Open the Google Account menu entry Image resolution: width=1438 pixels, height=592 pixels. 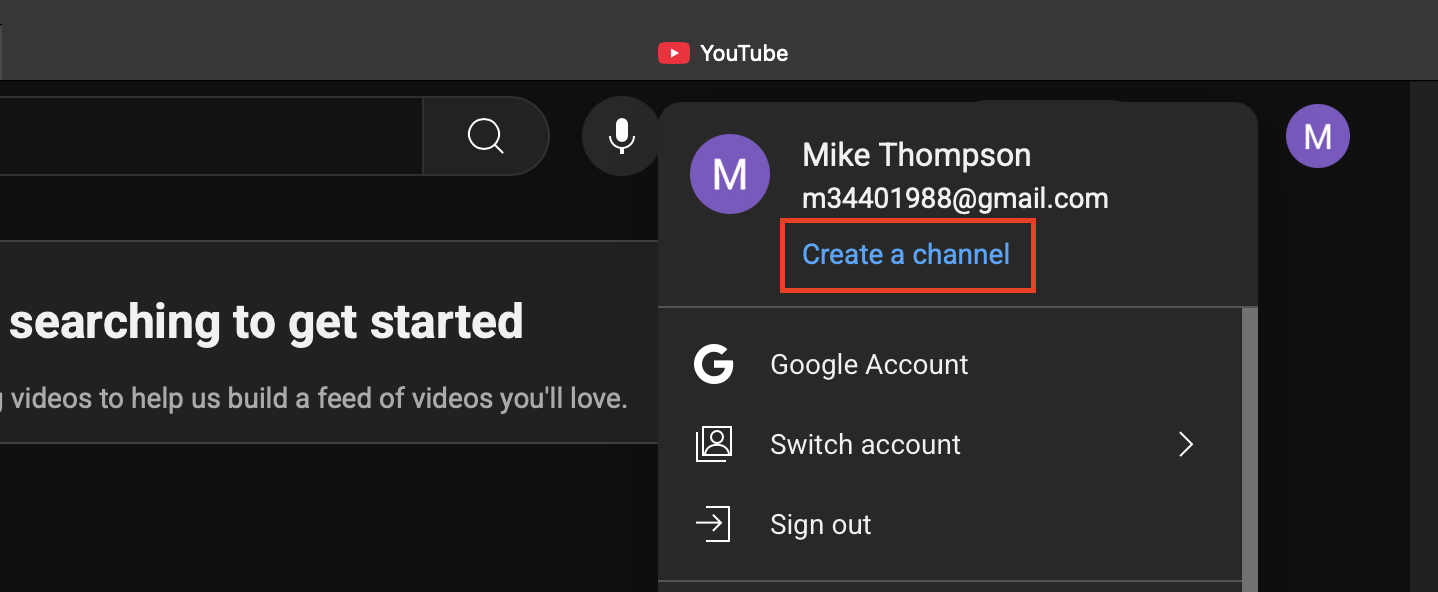click(x=950, y=364)
